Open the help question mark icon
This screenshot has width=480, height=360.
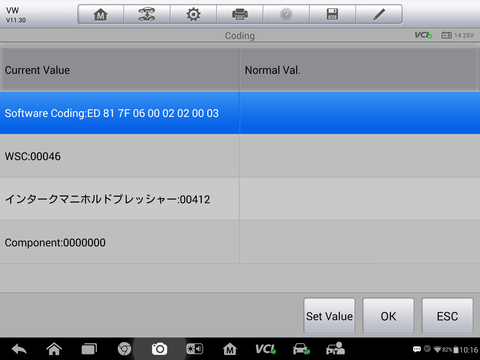[286, 14]
